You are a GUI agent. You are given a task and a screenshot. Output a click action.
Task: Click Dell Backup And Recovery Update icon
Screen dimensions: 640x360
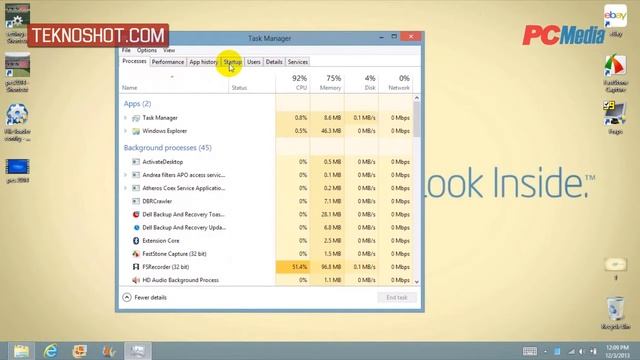click(x=136, y=227)
